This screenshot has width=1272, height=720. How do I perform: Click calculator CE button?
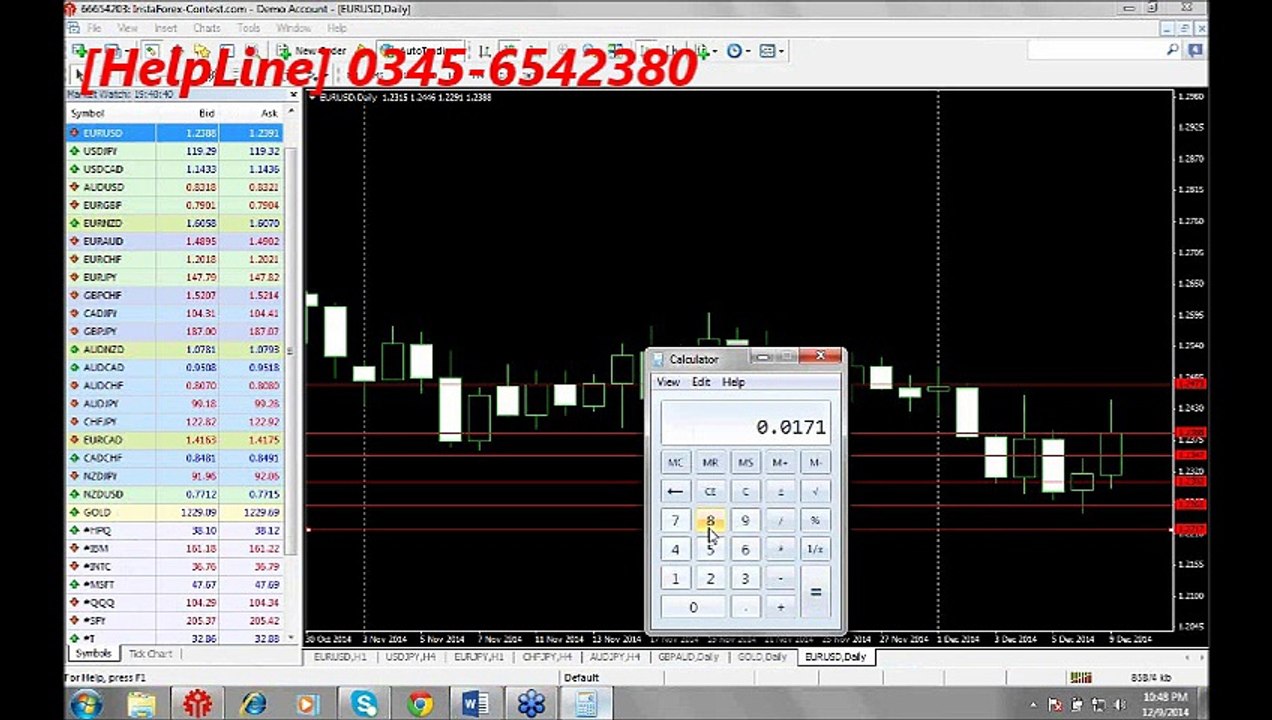point(710,492)
